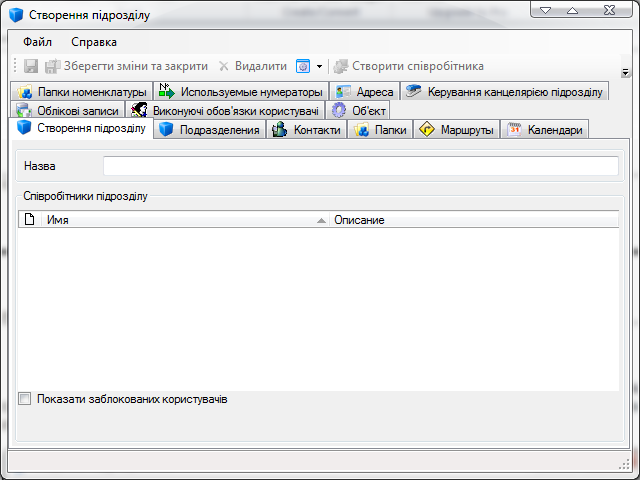Open Керування канцелярією підрозділу tab
Image resolution: width=640 pixels, height=480 pixels.
(x=505, y=92)
